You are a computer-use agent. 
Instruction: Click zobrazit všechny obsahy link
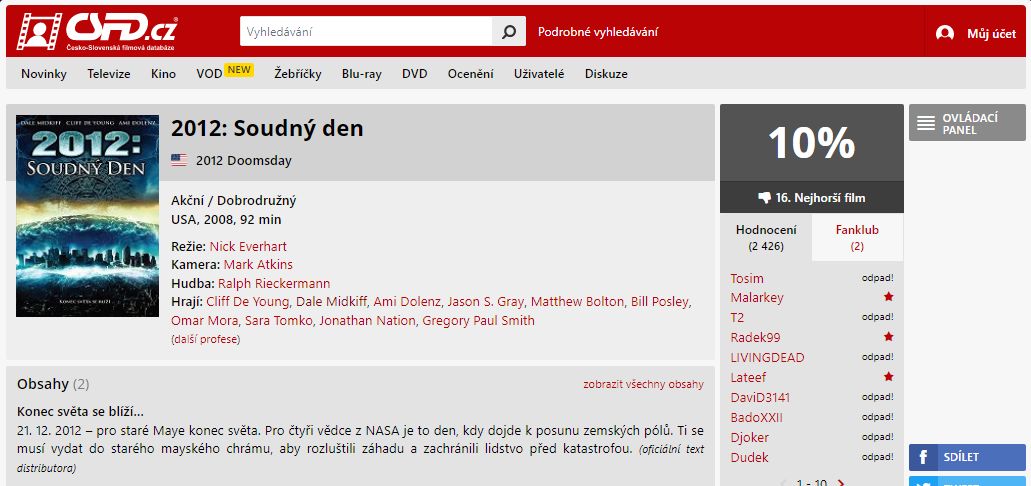pyautogui.click(x=643, y=384)
